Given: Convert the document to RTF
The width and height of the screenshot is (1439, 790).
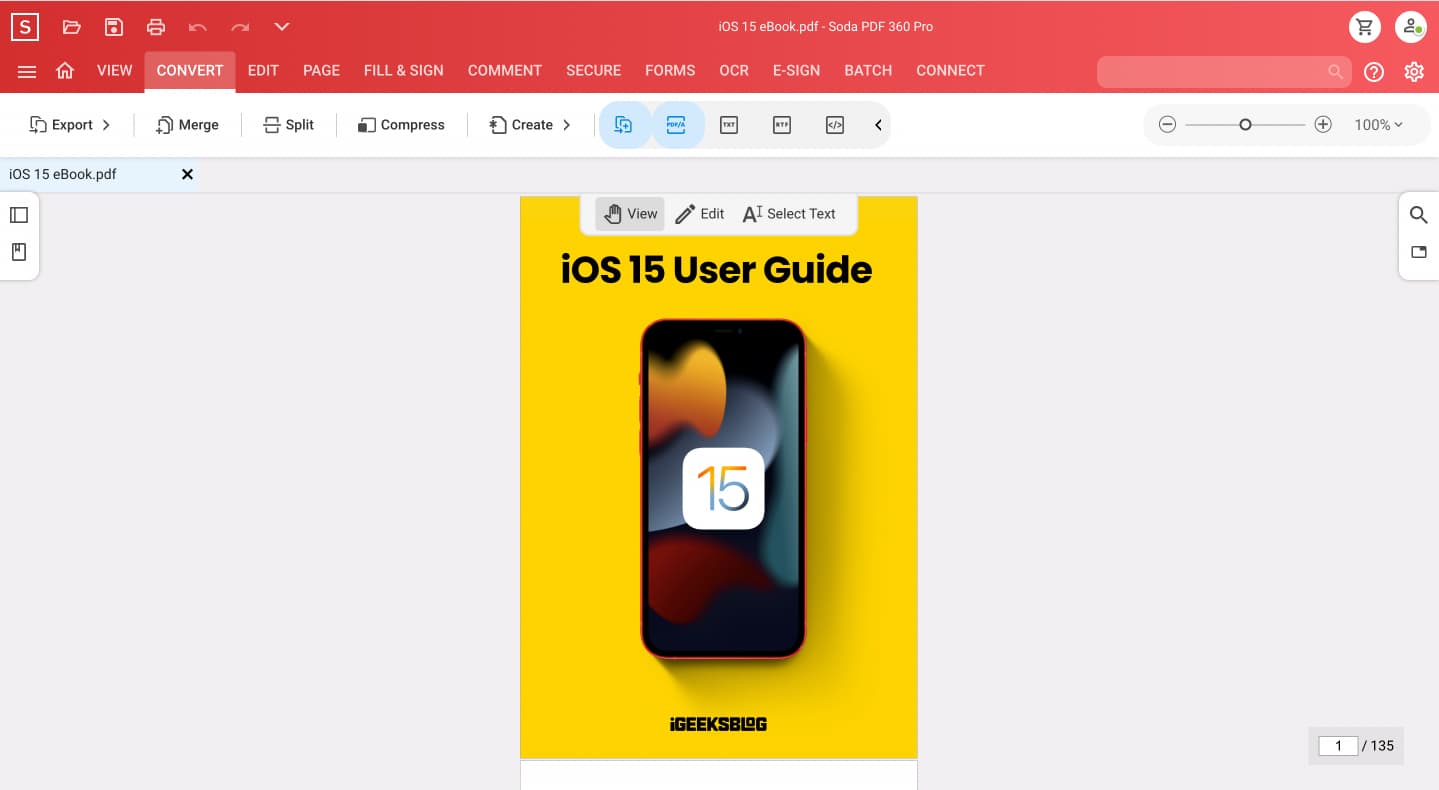Looking at the screenshot, I should [782, 125].
